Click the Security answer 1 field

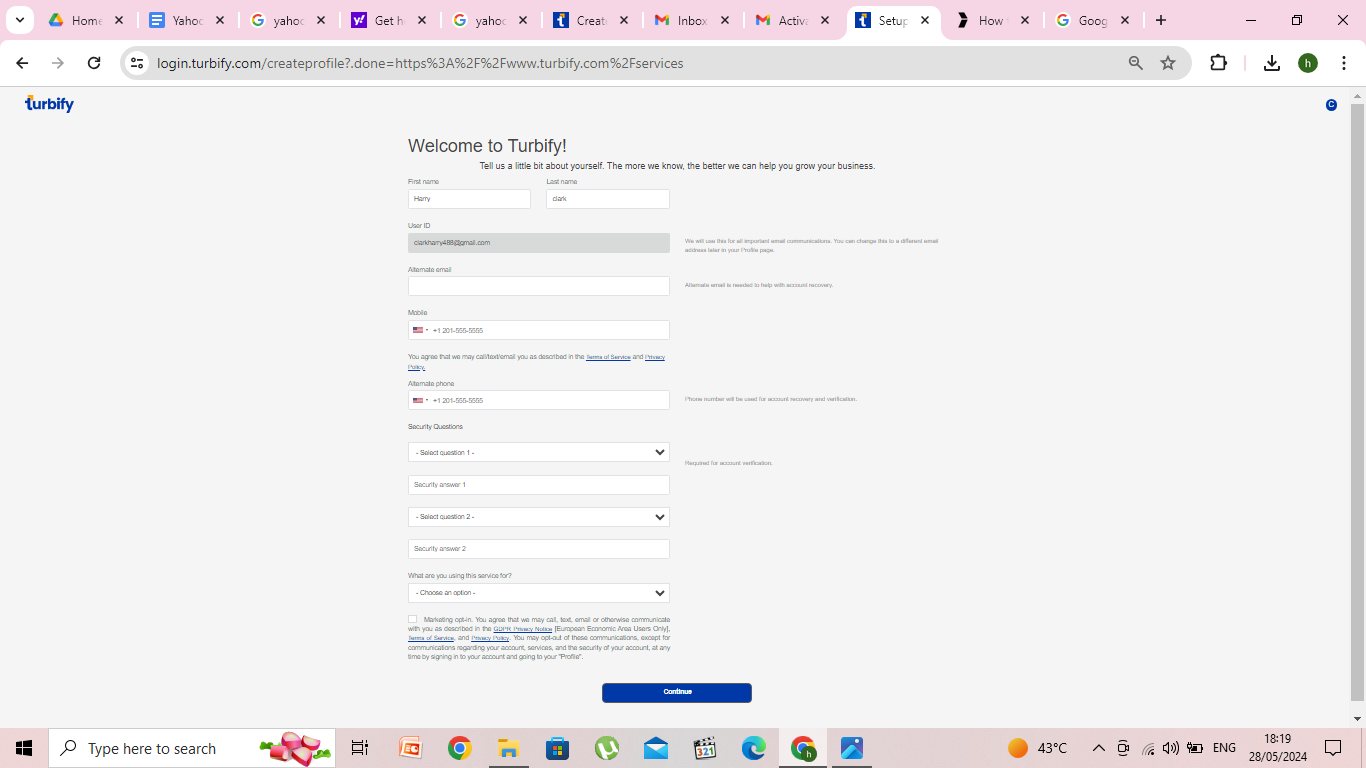point(539,485)
